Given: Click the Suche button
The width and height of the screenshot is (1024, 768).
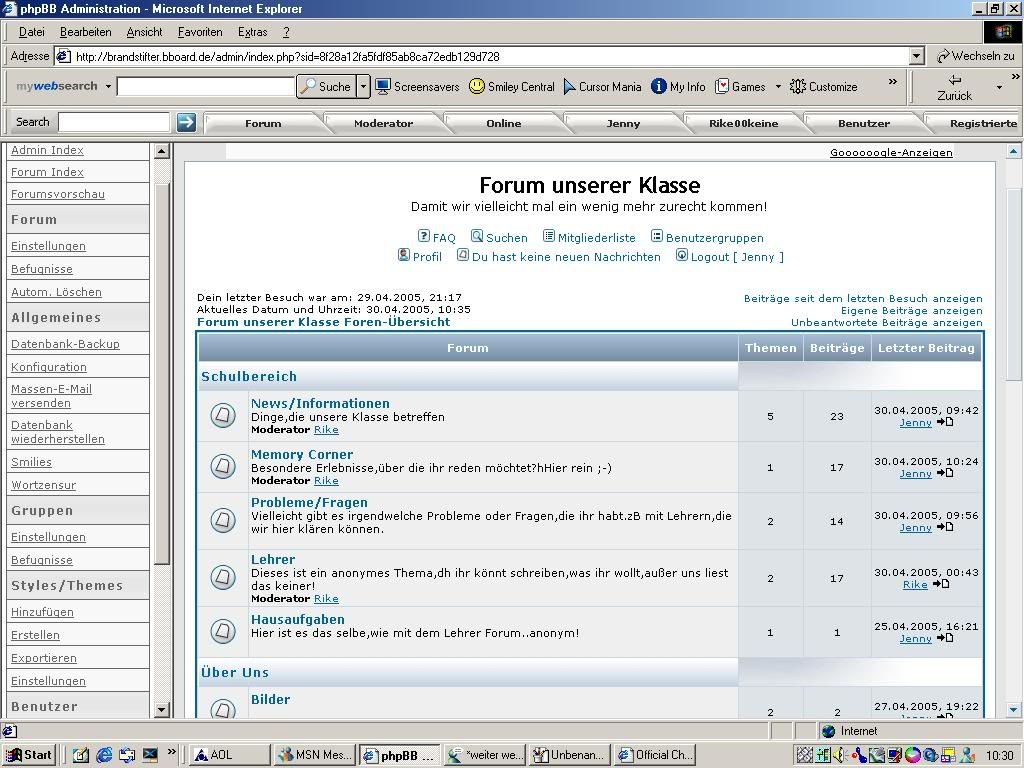Looking at the screenshot, I should click(x=327, y=86).
